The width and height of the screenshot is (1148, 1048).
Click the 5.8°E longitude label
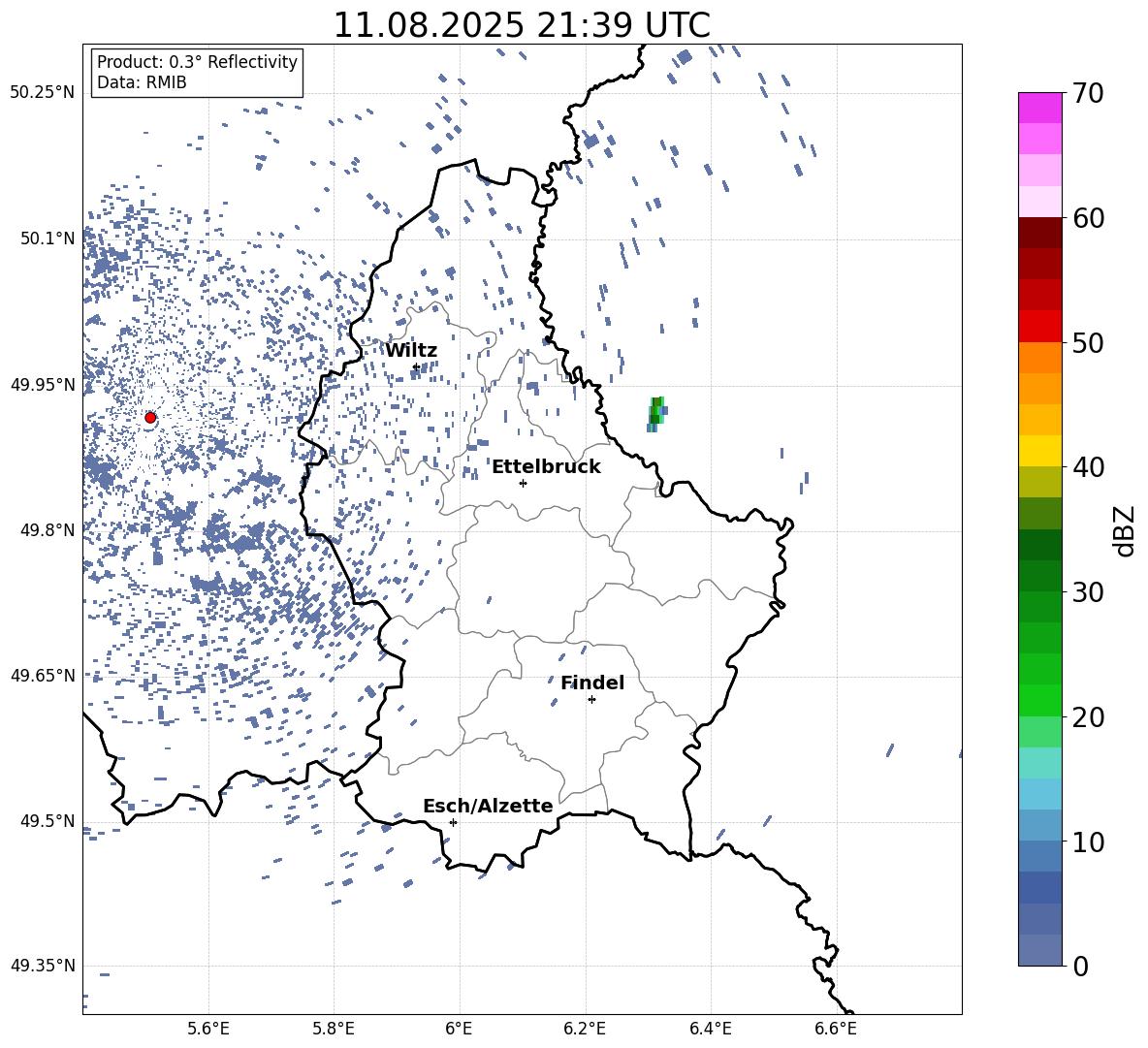point(334,1029)
